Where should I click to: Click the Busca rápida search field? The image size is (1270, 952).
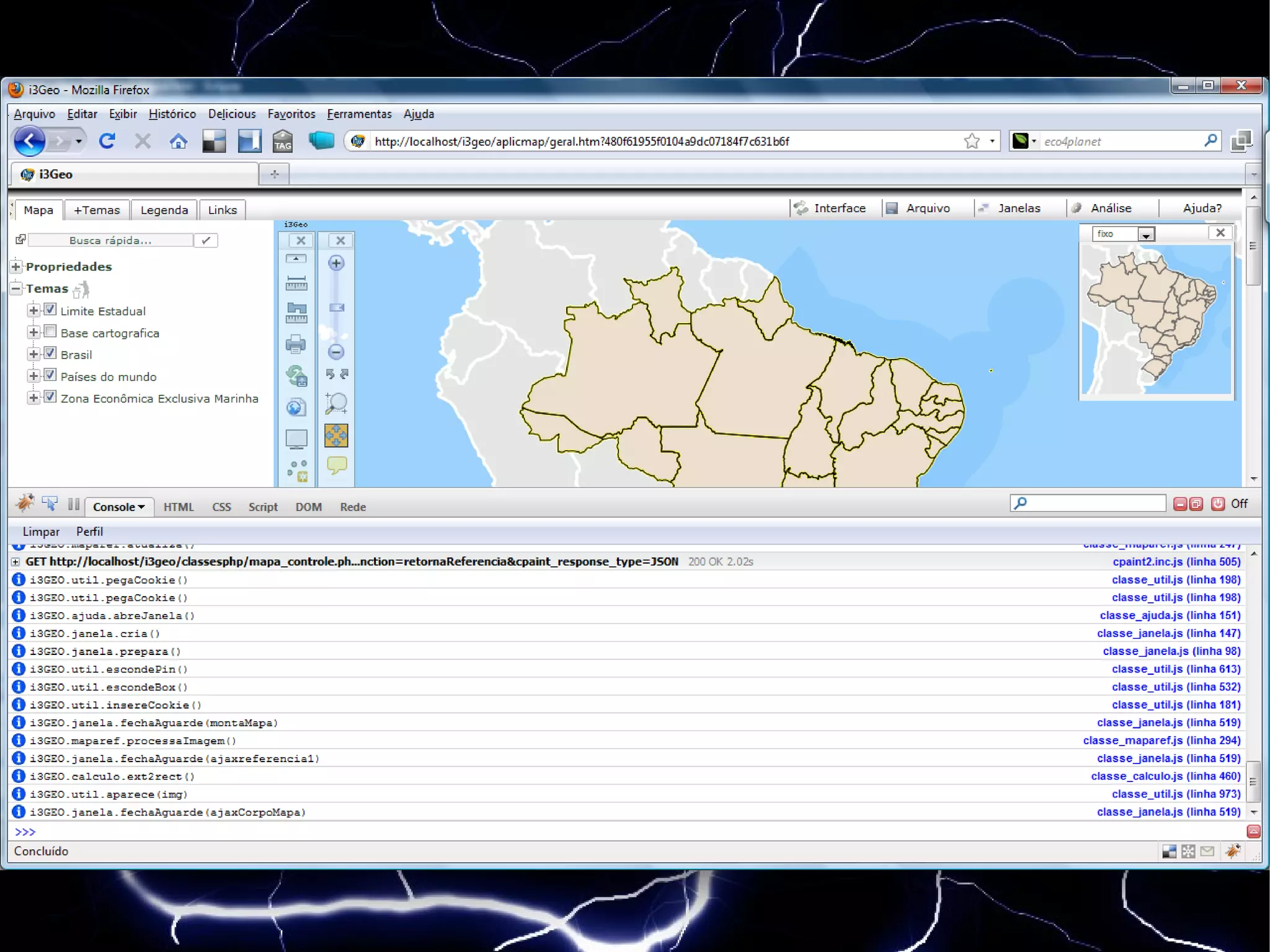[x=110, y=240]
